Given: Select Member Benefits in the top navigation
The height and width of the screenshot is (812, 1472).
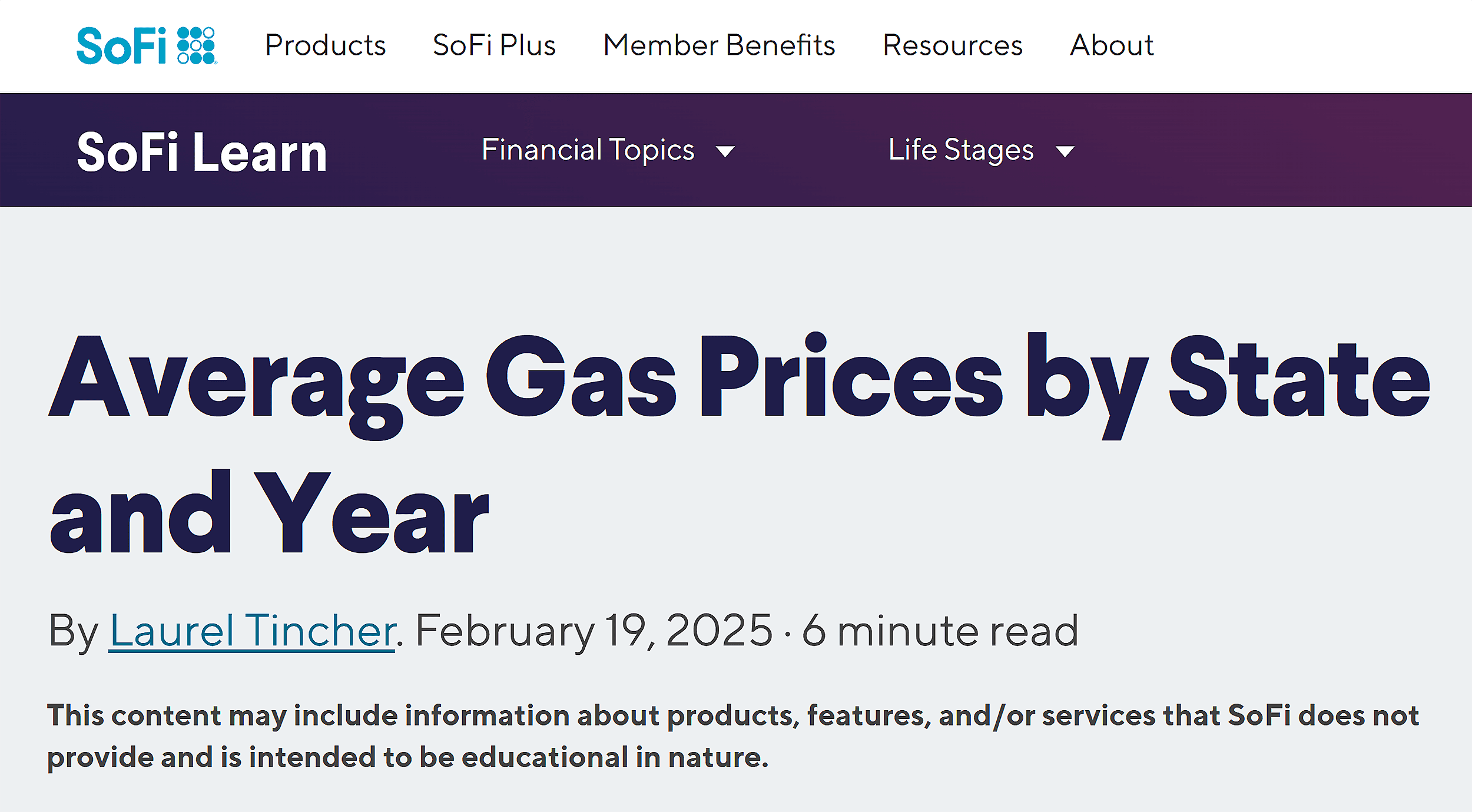Looking at the screenshot, I should tap(719, 45).
